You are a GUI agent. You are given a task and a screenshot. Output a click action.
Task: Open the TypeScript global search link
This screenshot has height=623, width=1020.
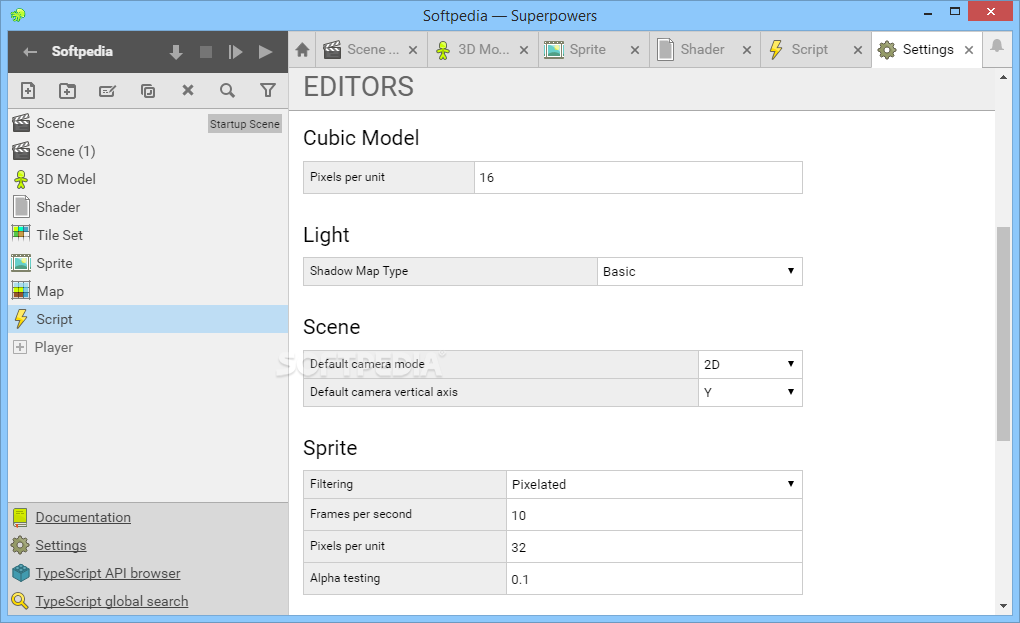(x=112, y=602)
